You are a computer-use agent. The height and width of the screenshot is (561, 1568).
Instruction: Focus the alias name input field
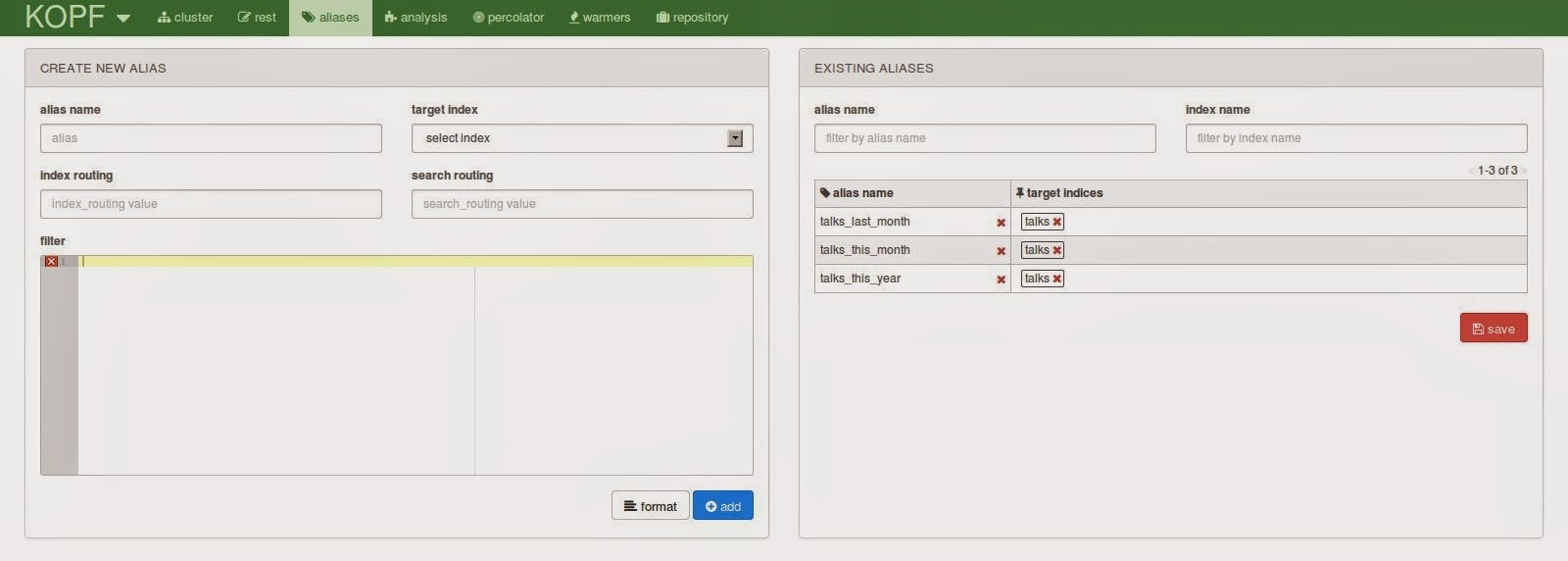tap(211, 138)
